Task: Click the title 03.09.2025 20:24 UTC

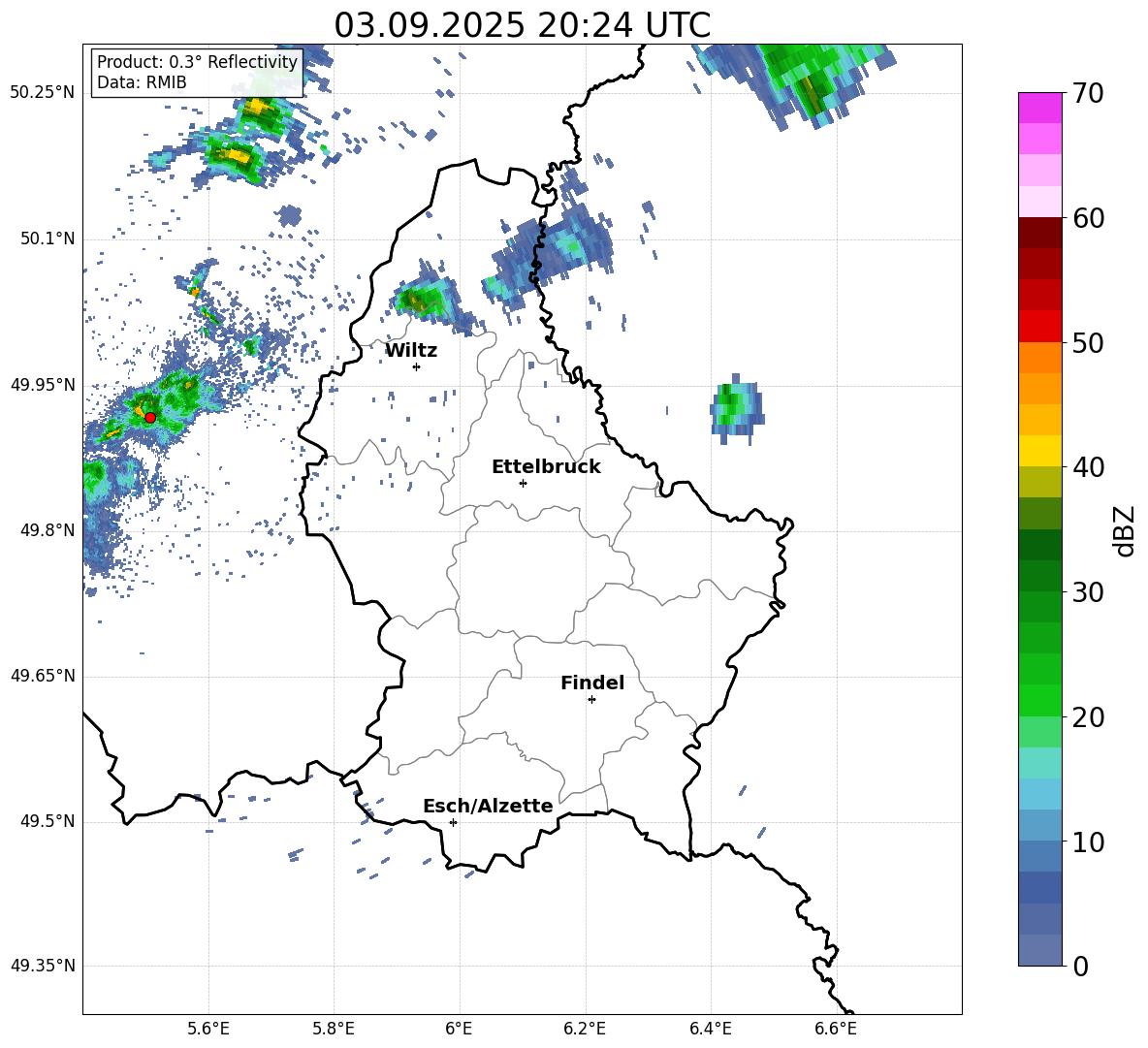Action: click(x=522, y=25)
